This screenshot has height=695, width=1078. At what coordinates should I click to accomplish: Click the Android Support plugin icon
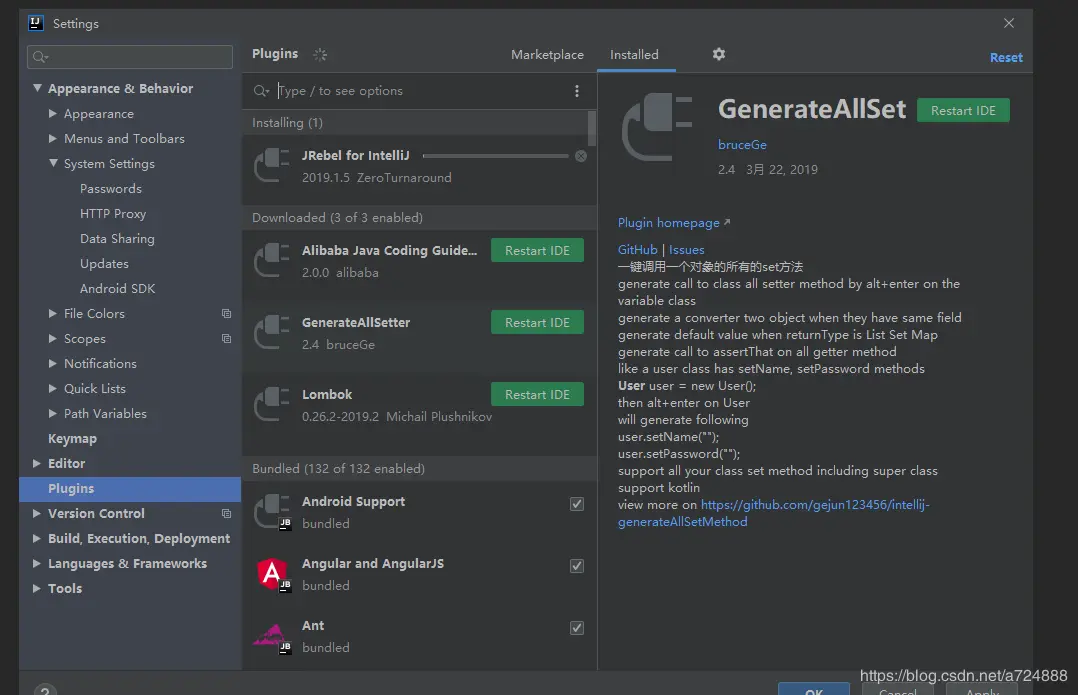(x=272, y=512)
